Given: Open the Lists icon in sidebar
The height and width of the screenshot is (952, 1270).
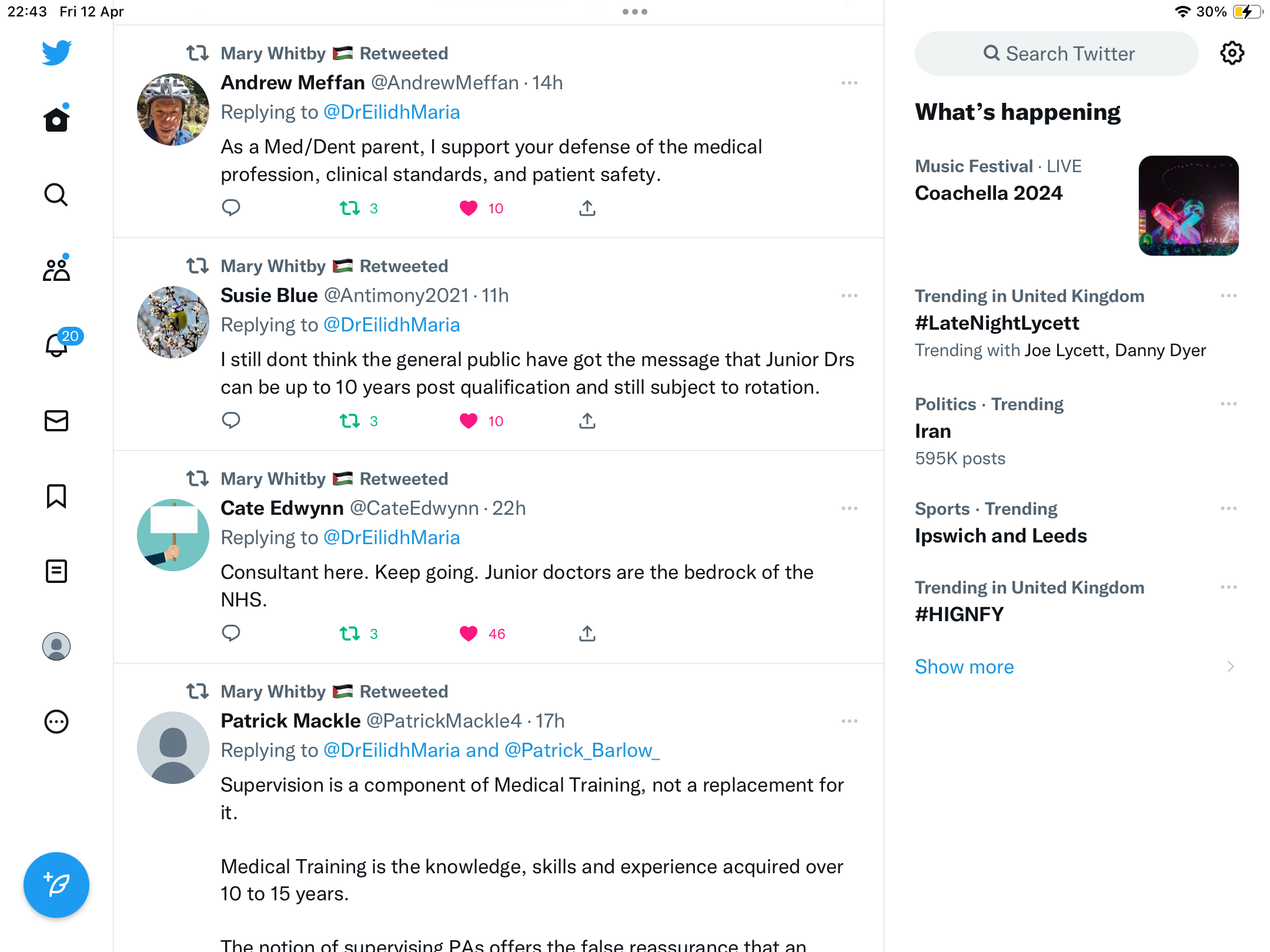Looking at the screenshot, I should tap(56, 571).
